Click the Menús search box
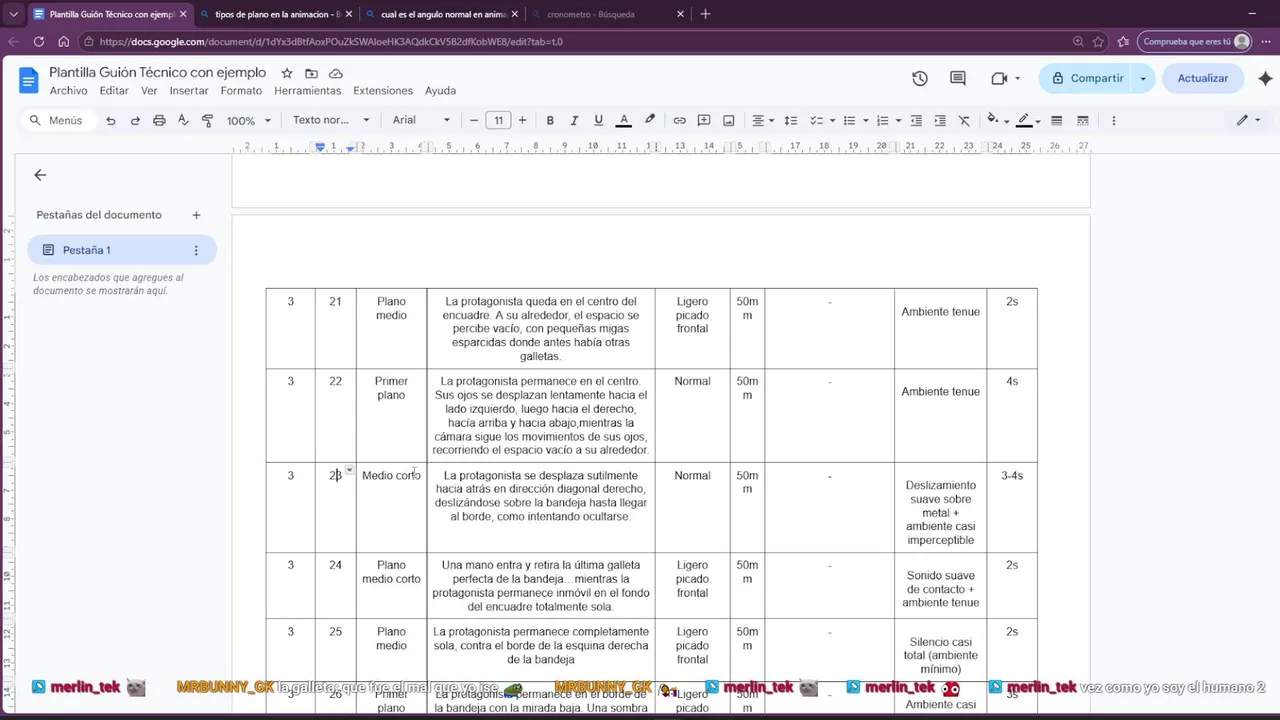 [58, 120]
